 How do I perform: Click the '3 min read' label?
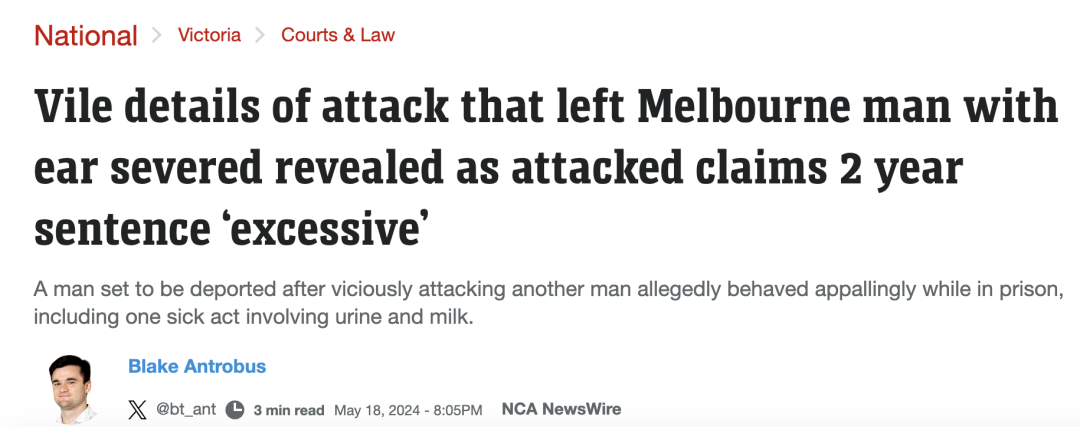[289, 410]
